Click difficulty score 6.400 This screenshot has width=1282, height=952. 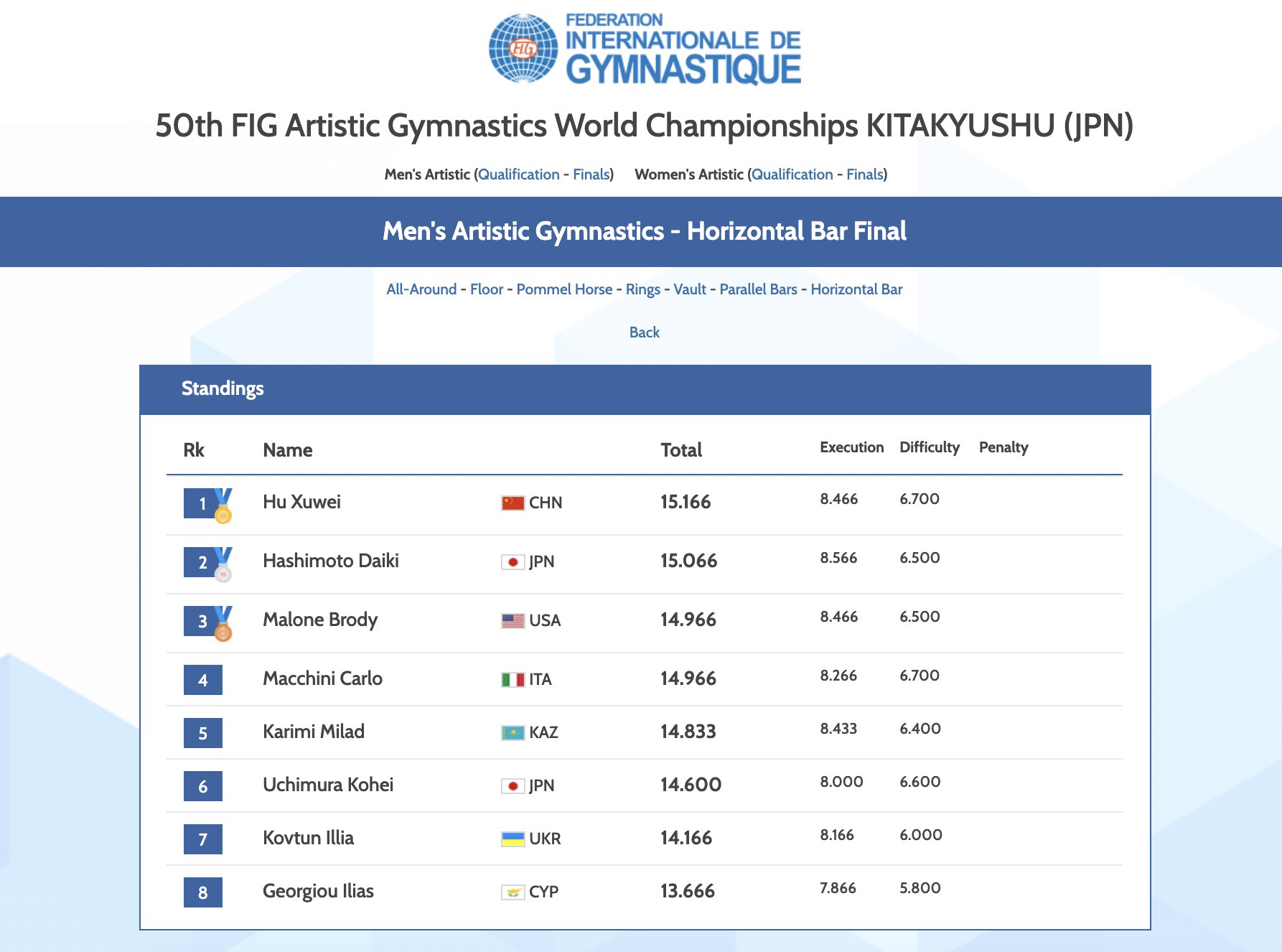[920, 729]
